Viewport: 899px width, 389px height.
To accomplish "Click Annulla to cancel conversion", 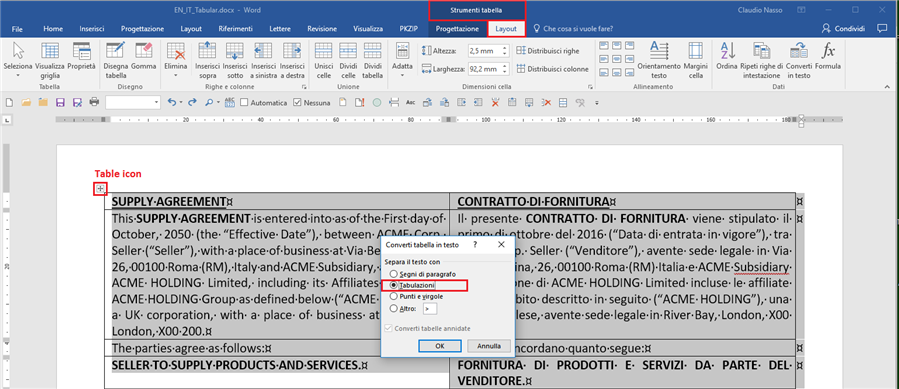I will [x=488, y=346].
